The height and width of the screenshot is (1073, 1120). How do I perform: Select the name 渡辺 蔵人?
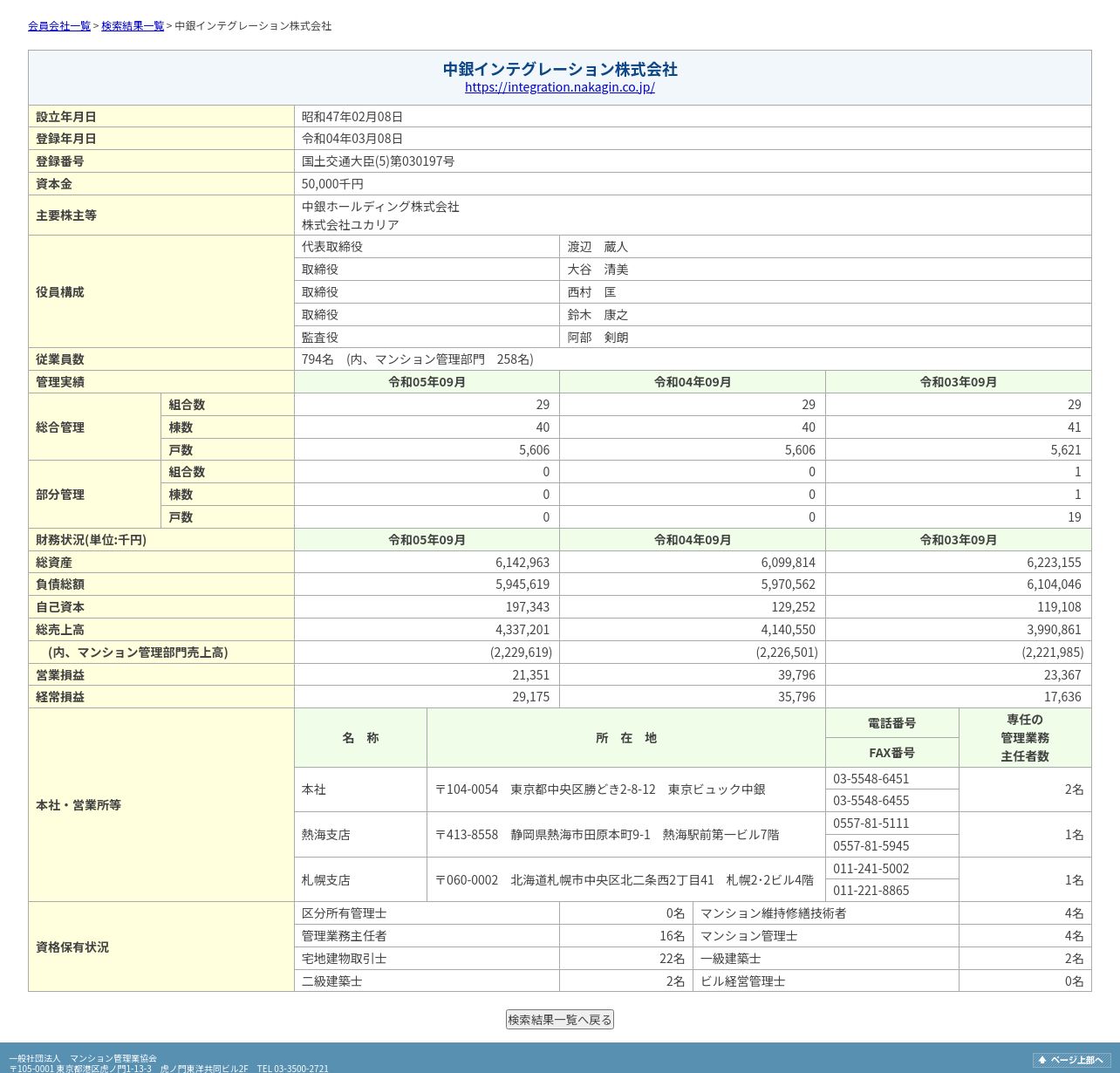[598, 247]
